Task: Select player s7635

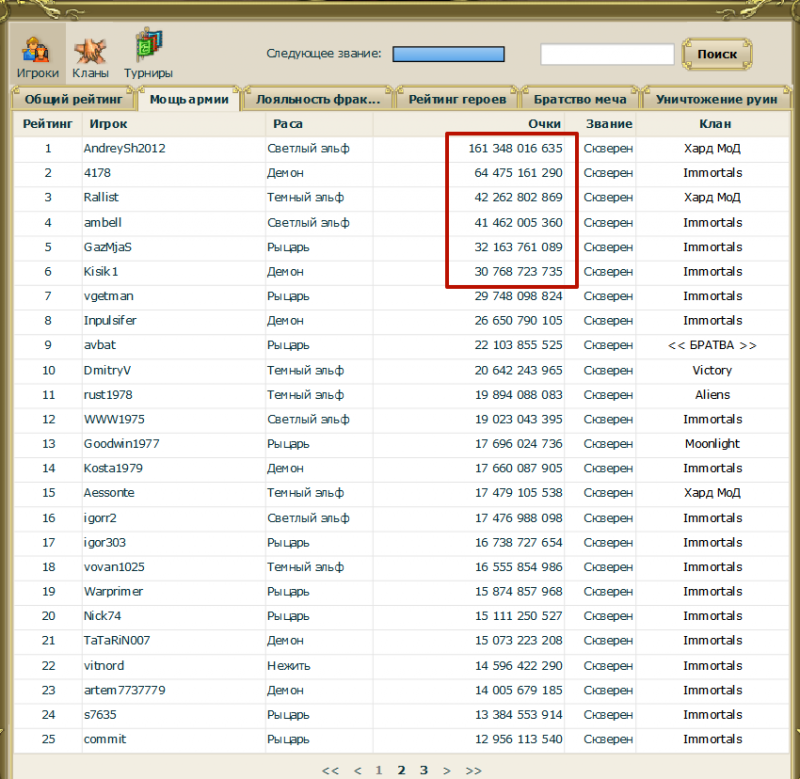Action: coord(100,715)
